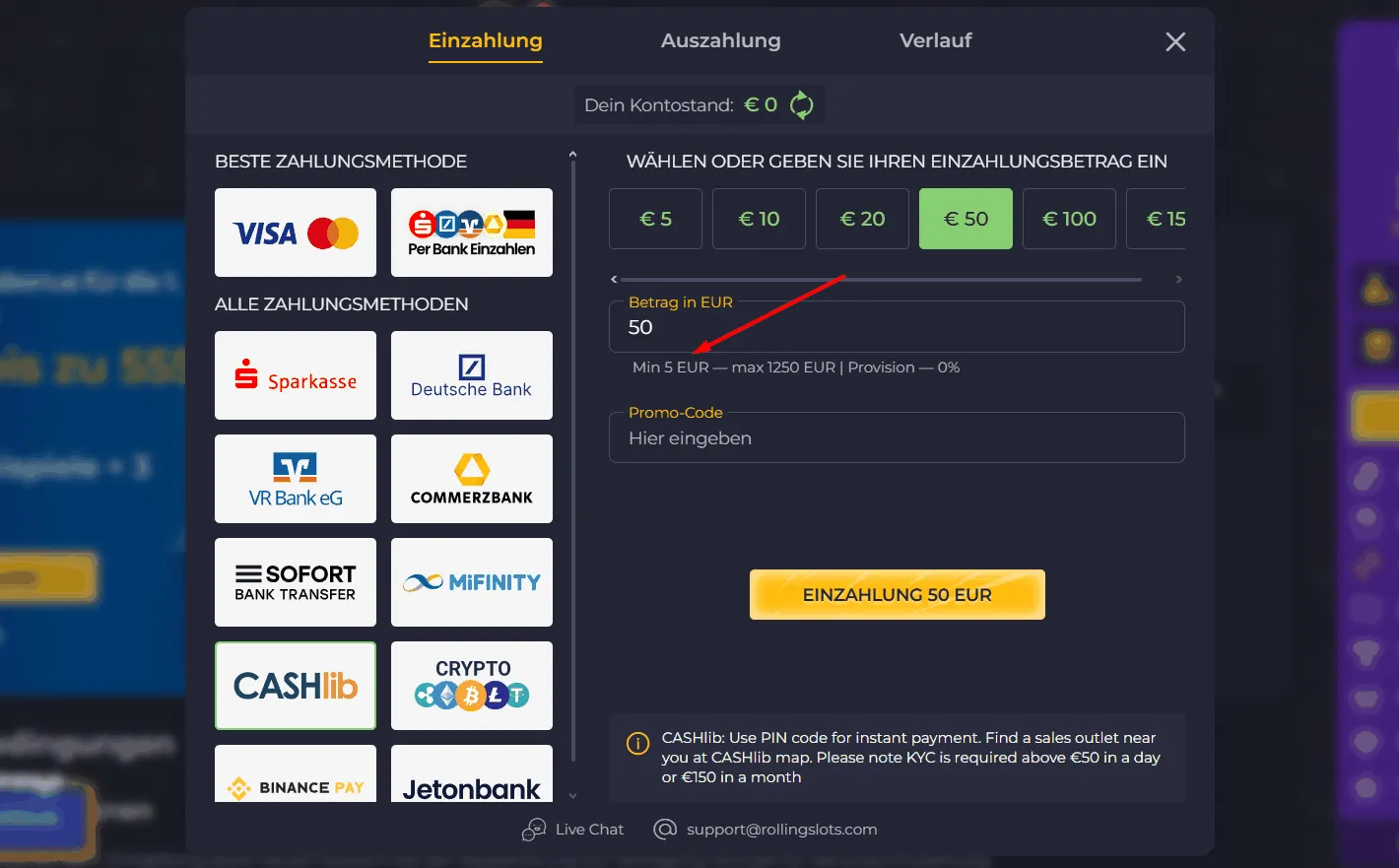Choose the €20 preset amount
This screenshot has height=868, width=1399.
point(862,219)
